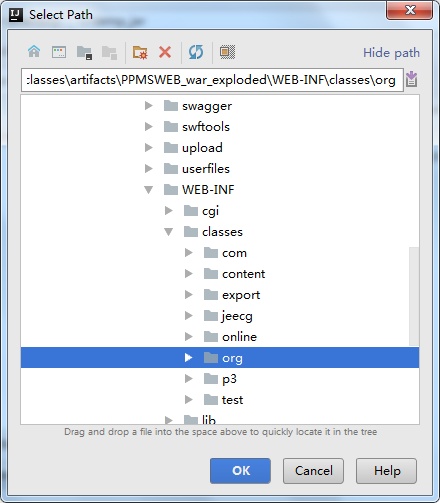Expand the cgi folder
Screen dimensions: 440x503
coord(169,211)
